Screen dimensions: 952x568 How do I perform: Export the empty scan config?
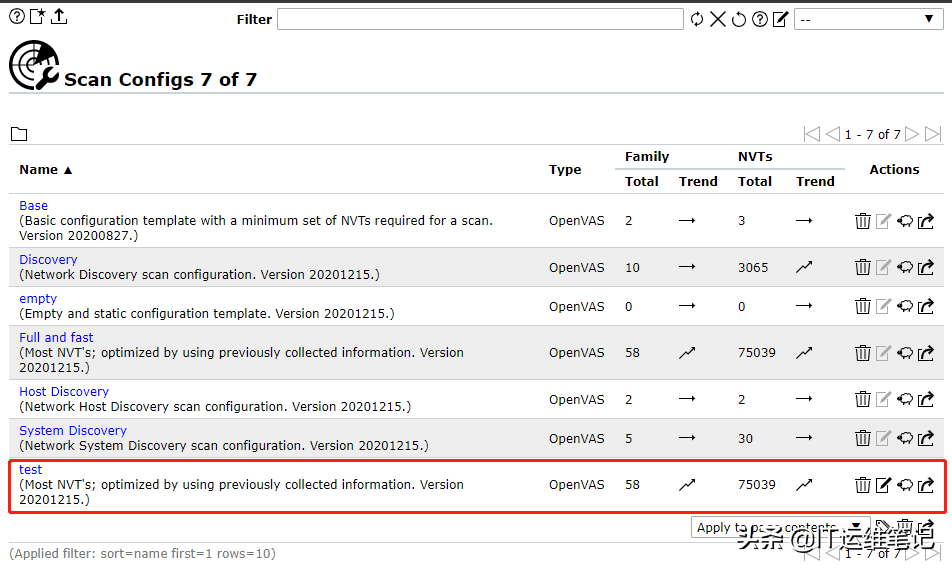click(926, 306)
